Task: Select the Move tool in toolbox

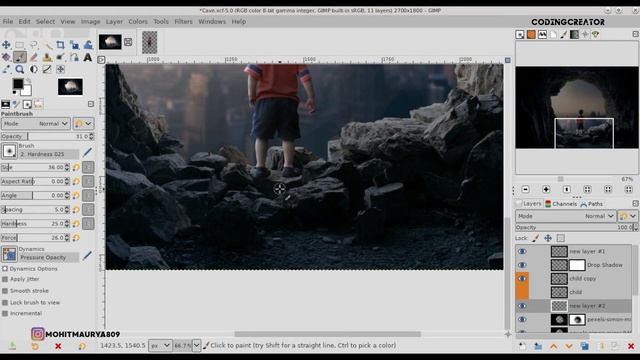Action: (x=6, y=44)
